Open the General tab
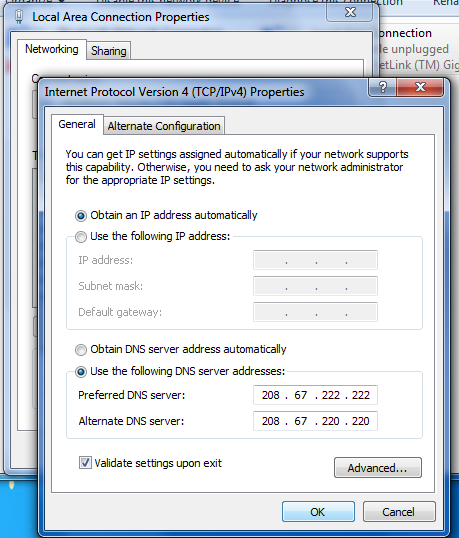Screen dimensions: 459x538 [x=77, y=124]
